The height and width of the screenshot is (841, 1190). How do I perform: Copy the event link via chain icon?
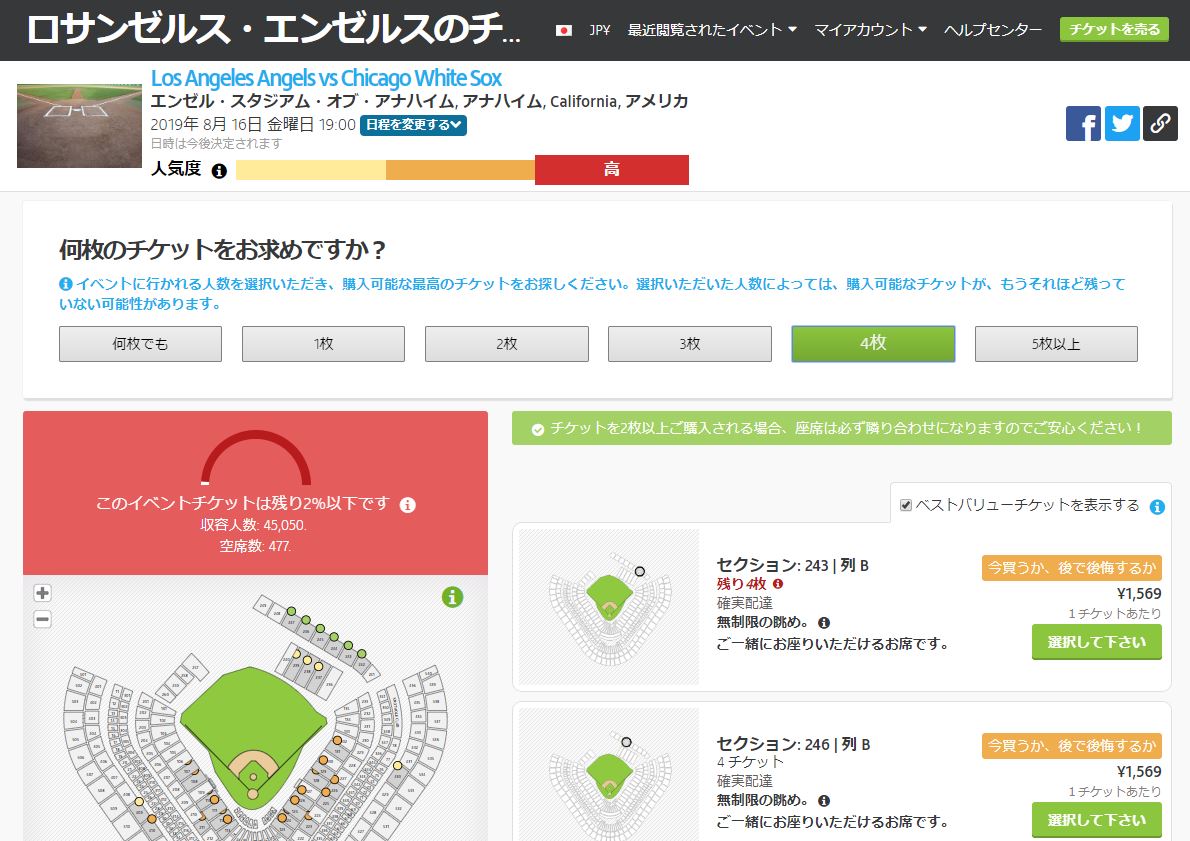1160,124
